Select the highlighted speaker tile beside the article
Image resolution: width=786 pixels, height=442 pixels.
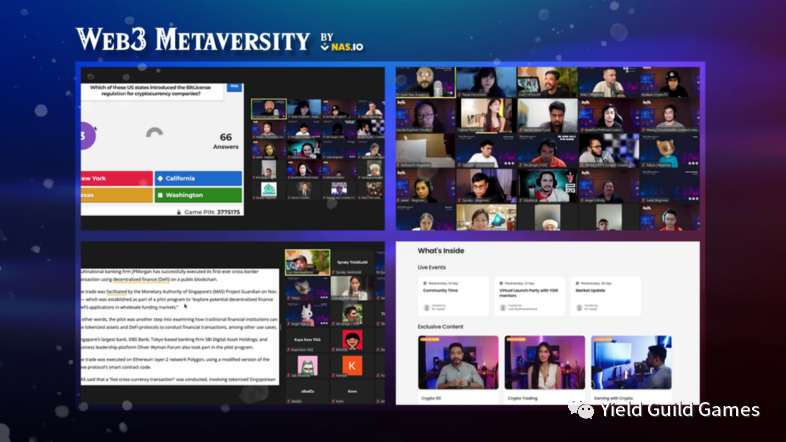click(307, 262)
